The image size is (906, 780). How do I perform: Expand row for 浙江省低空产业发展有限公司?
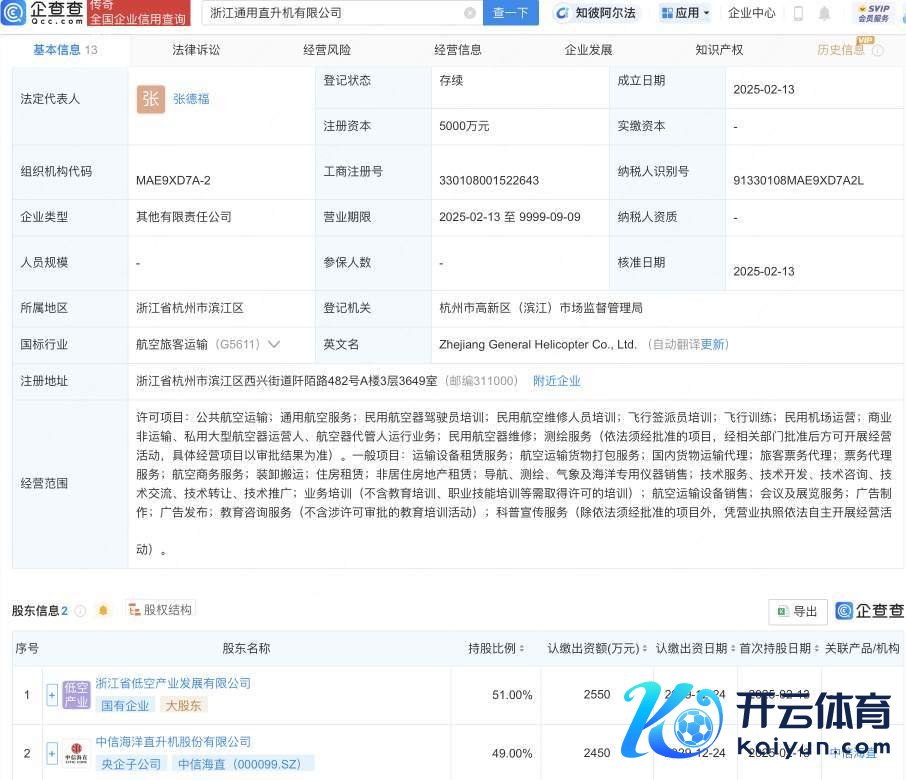(52, 695)
